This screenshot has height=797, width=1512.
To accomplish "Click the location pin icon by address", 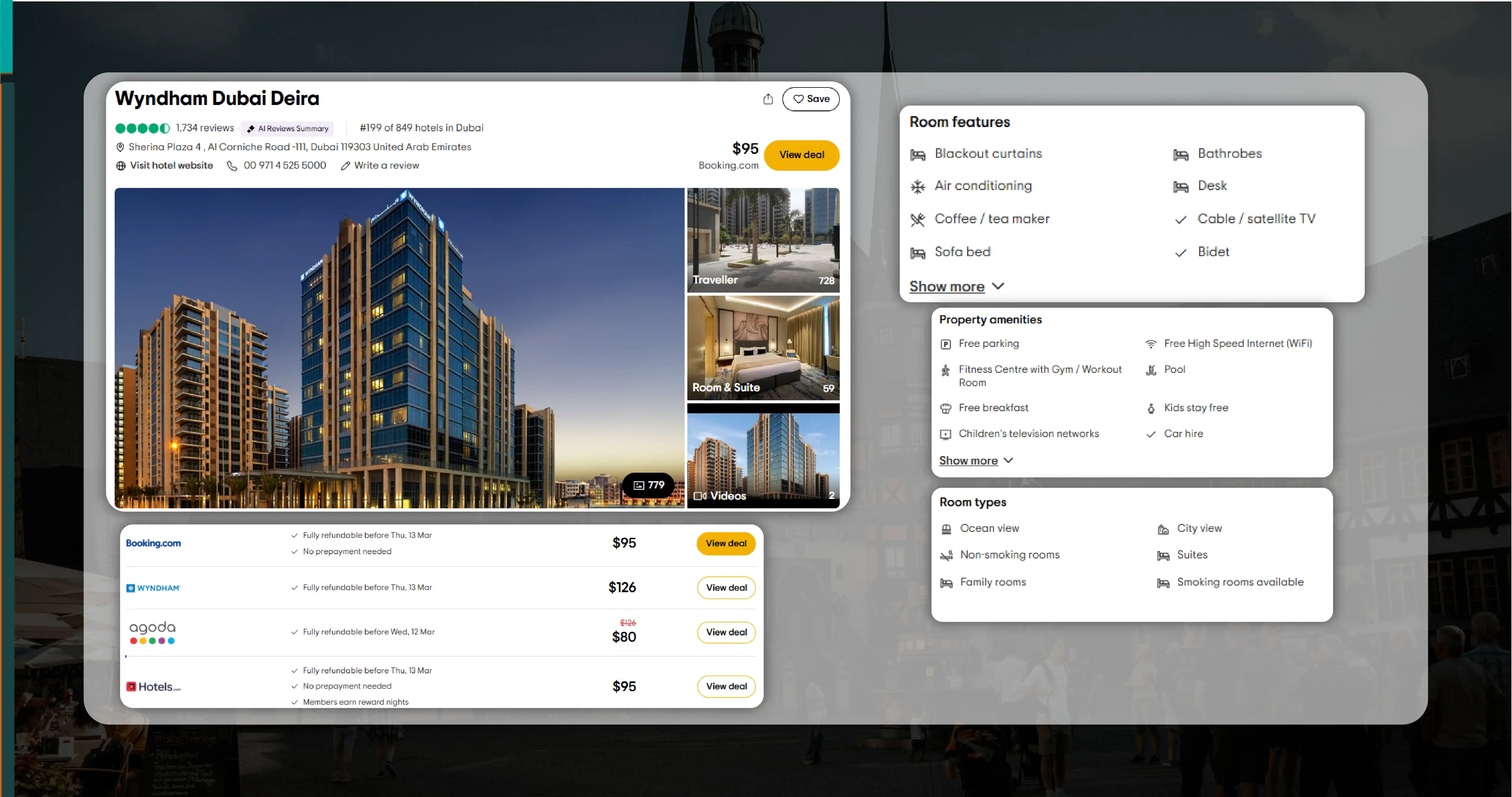I will pyautogui.click(x=120, y=147).
